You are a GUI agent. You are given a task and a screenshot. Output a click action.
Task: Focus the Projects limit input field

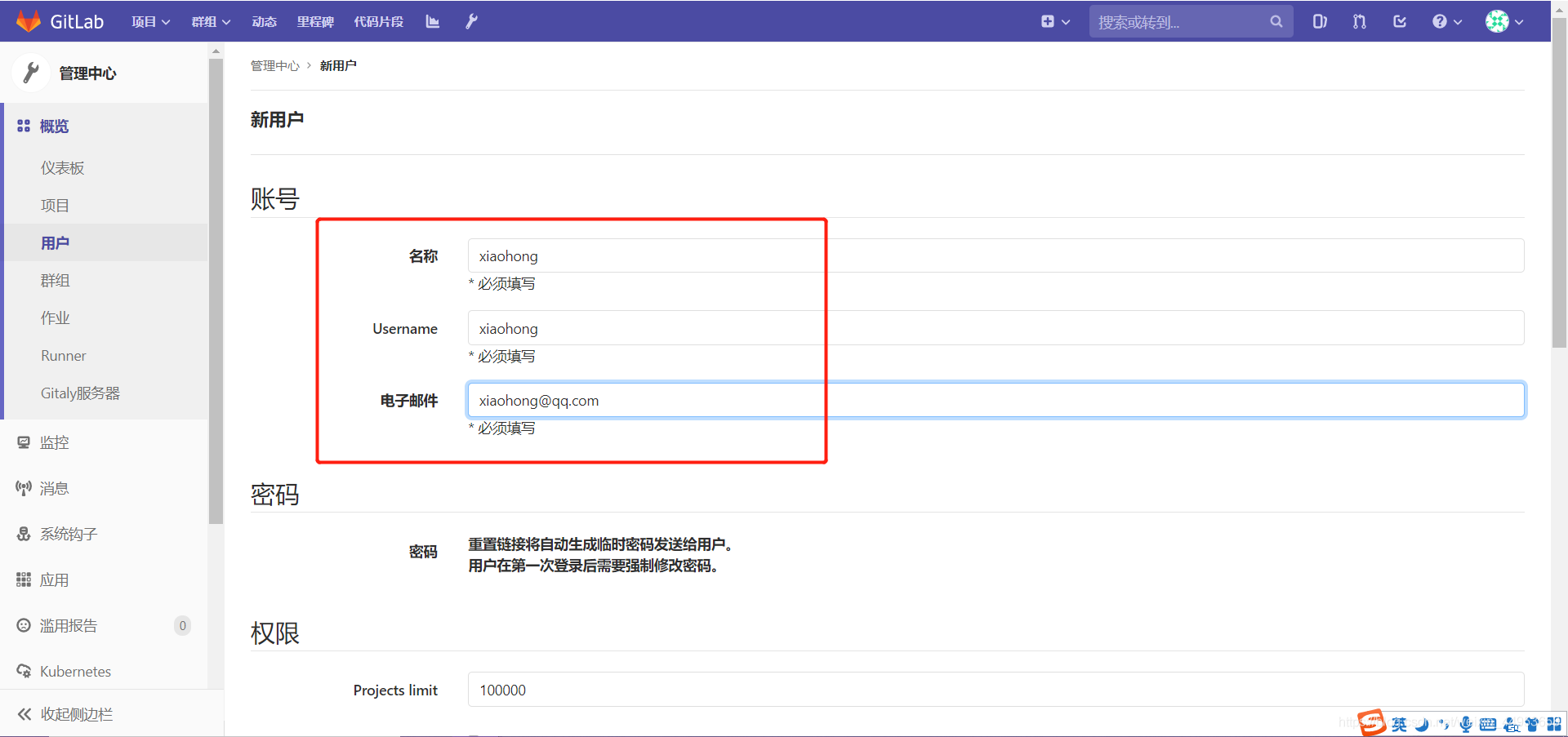996,690
